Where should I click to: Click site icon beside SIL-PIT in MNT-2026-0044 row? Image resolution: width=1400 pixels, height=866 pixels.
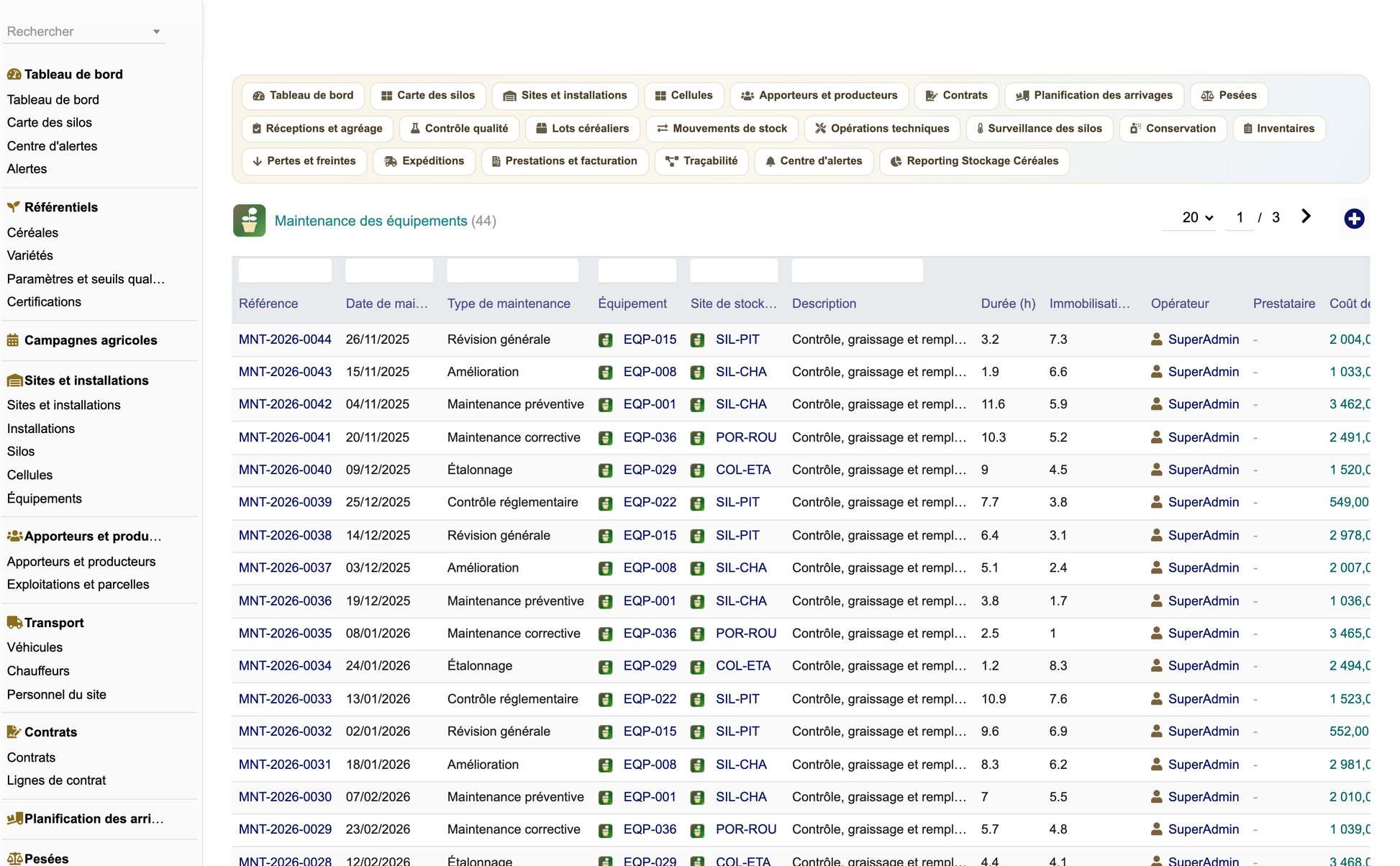pos(697,340)
